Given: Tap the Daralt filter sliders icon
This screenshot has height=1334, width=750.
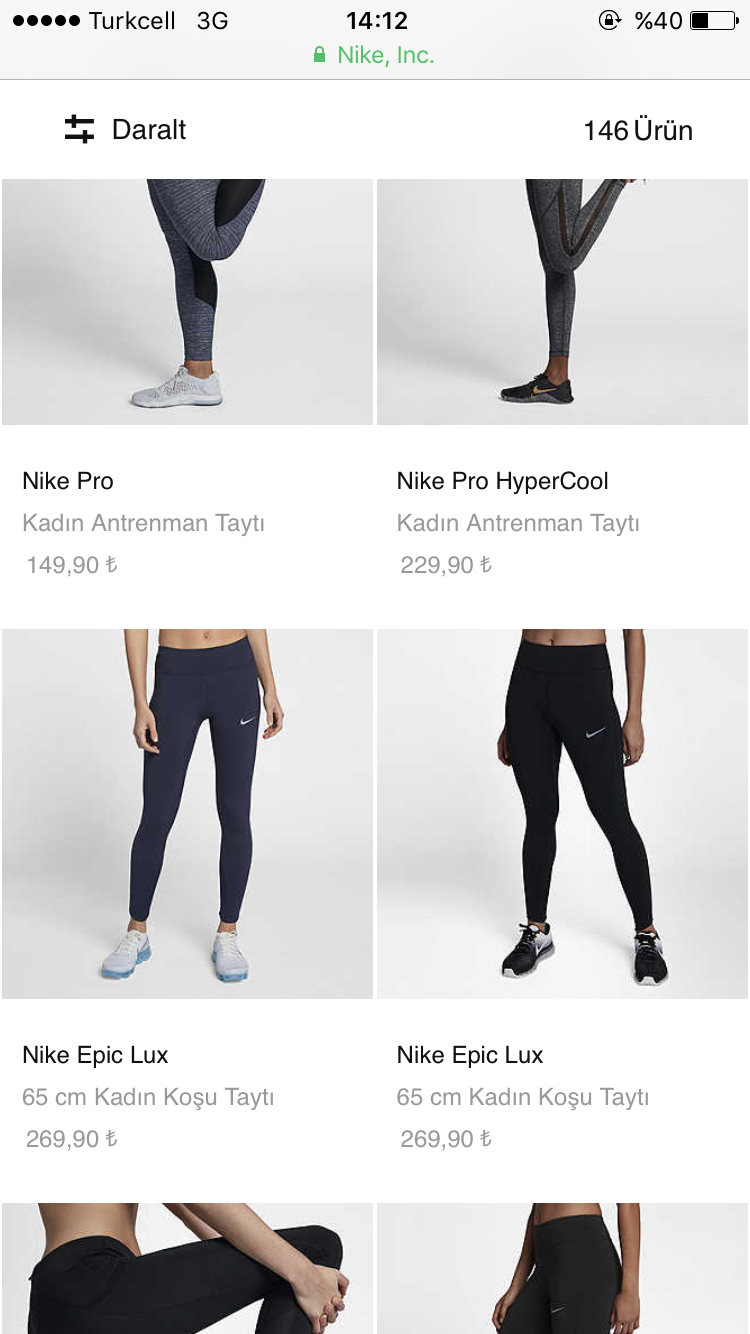Looking at the screenshot, I should (79, 129).
